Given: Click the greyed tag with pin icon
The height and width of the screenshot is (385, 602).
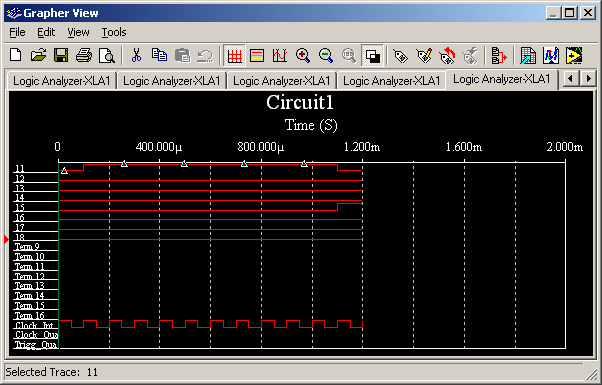Looking at the screenshot, I should pos(470,56).
